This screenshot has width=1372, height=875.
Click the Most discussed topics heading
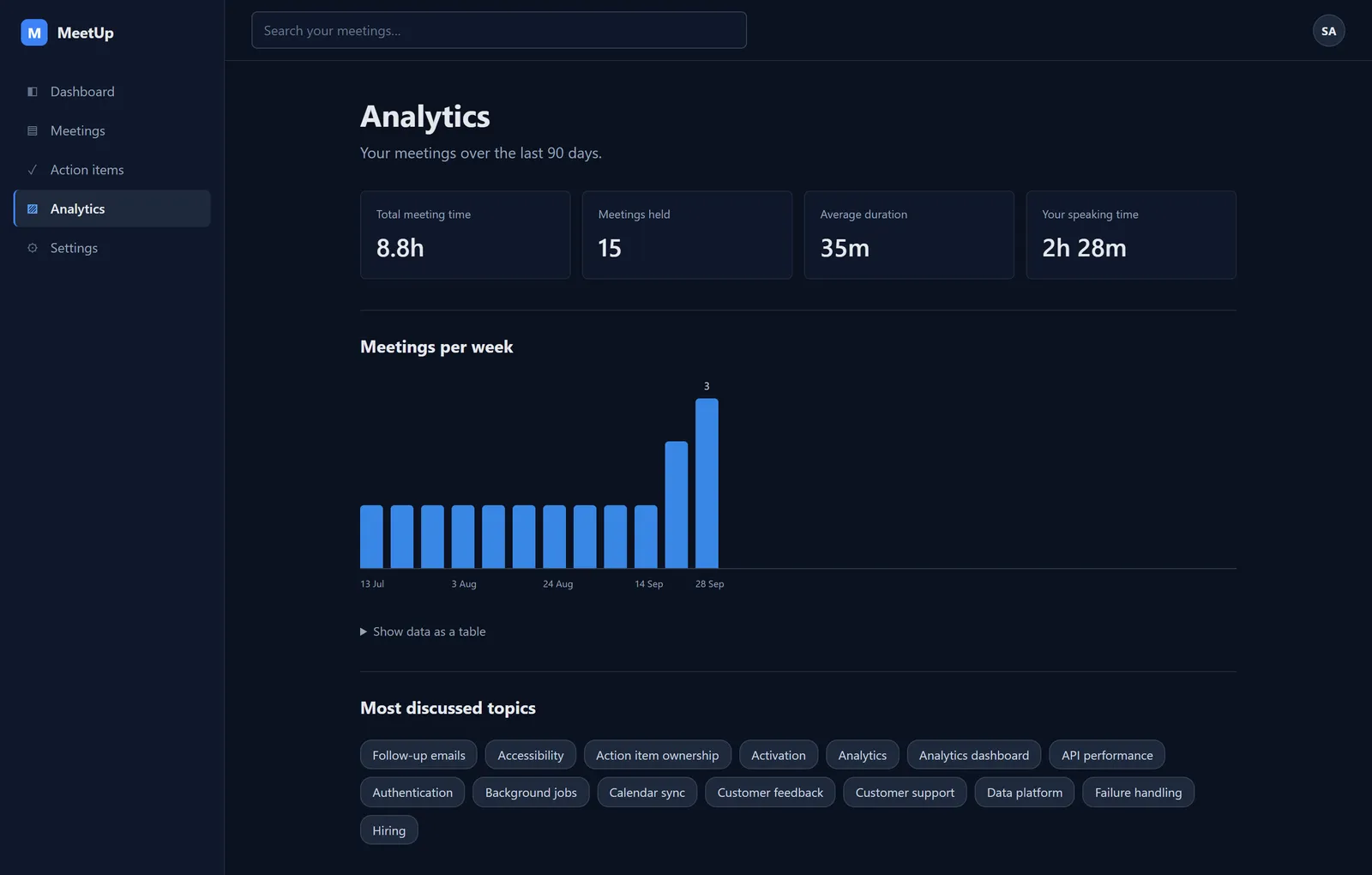click(x=448, y=708)
